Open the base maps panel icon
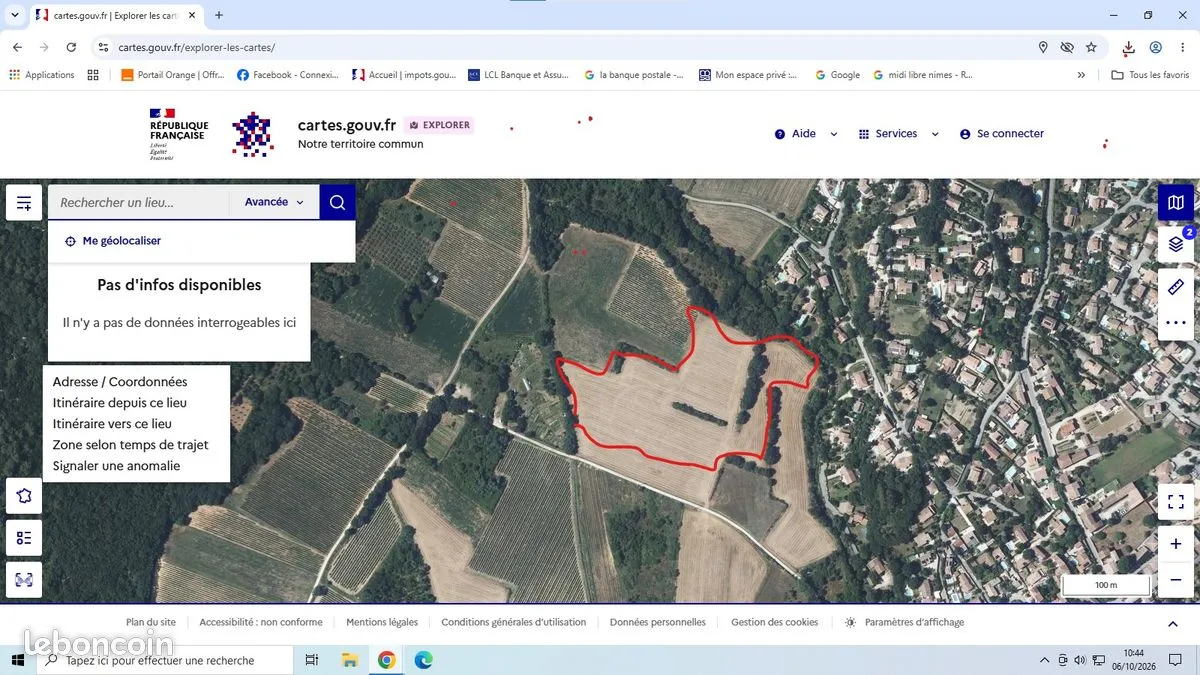 pos(1176,202)
